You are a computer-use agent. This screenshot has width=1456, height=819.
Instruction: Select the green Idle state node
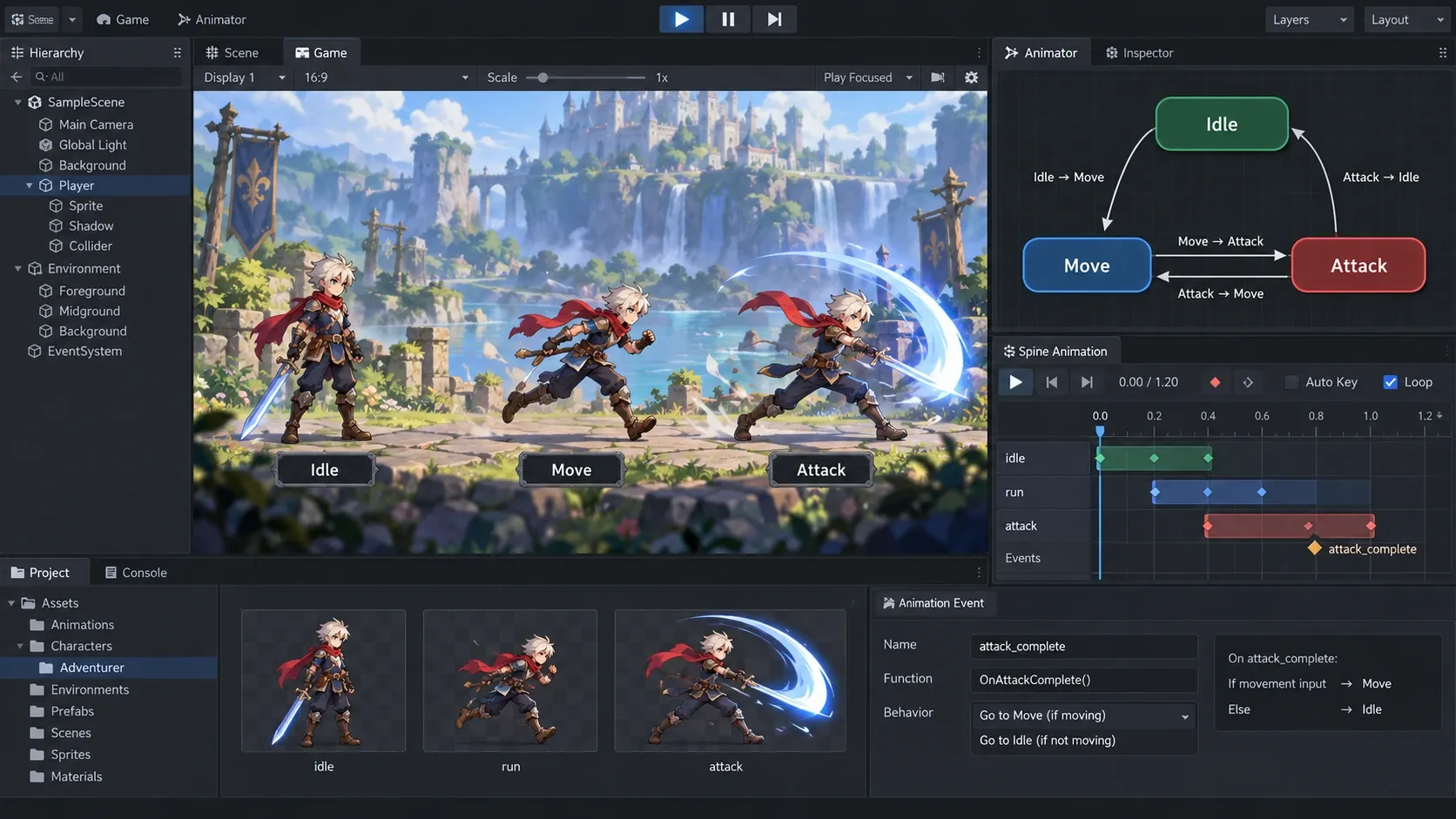tap(1222, 124)
